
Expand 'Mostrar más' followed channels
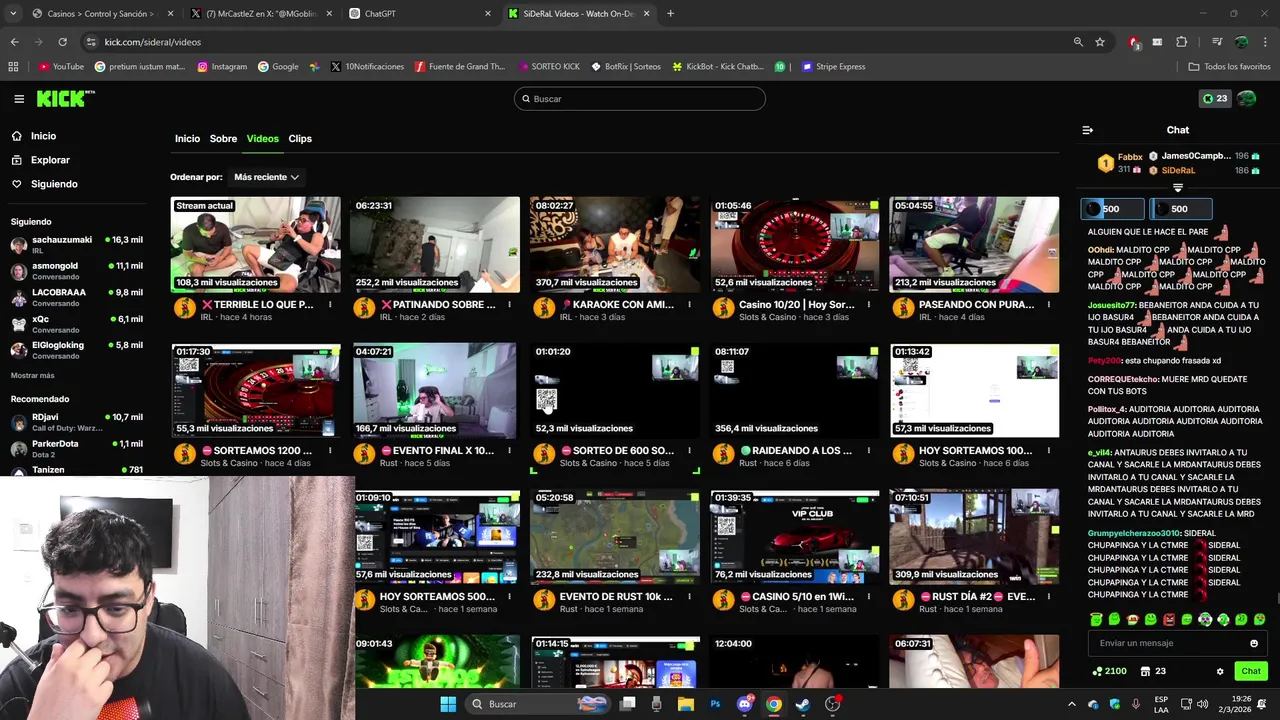[33, 375]
